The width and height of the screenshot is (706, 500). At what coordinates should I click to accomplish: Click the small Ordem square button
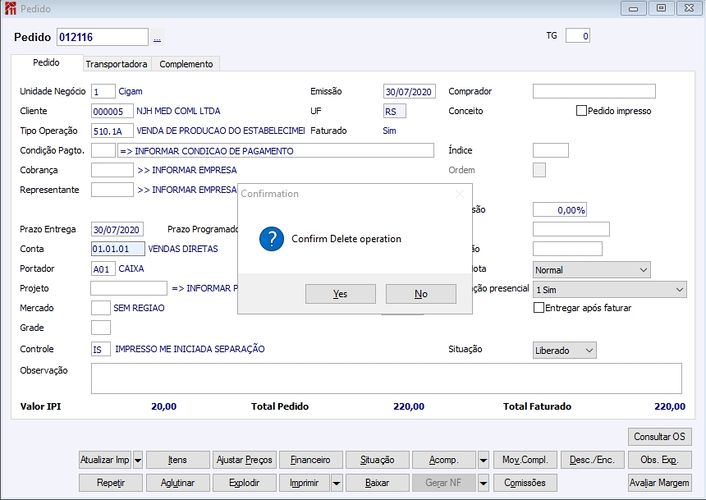(539, 170)
